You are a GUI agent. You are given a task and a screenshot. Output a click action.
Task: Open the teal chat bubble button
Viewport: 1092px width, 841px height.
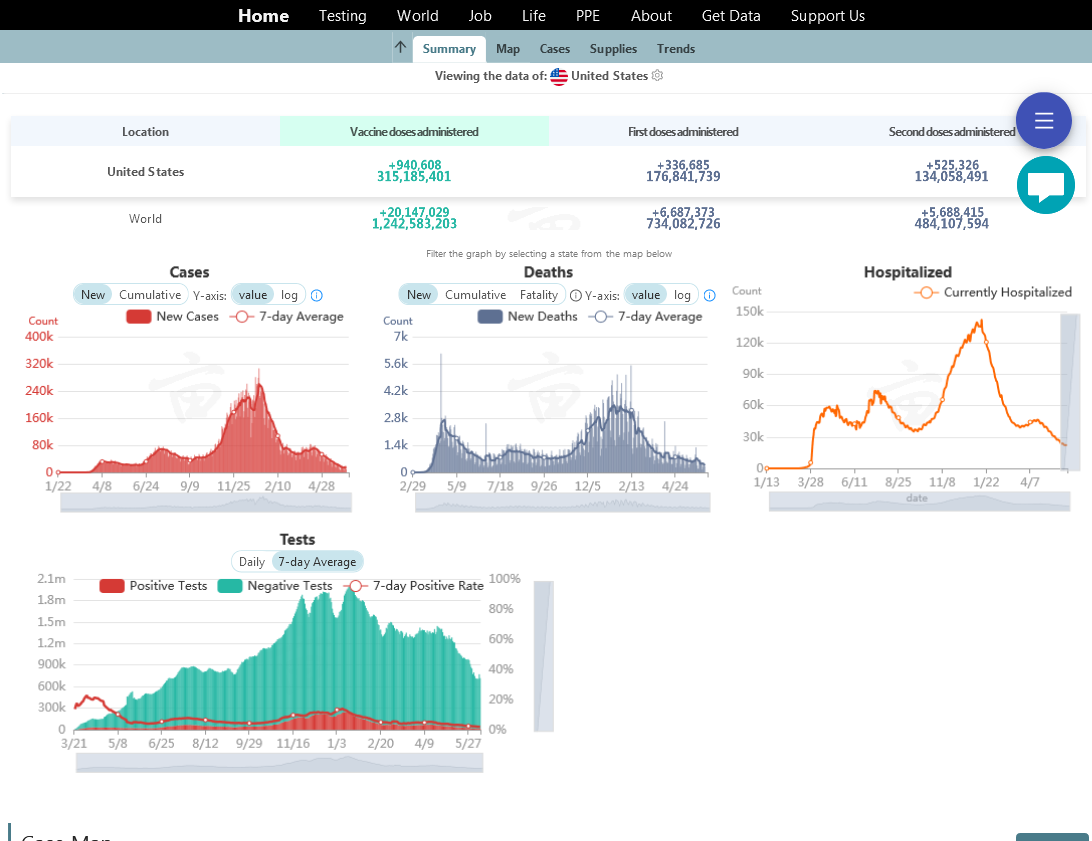click(1045, 186)
